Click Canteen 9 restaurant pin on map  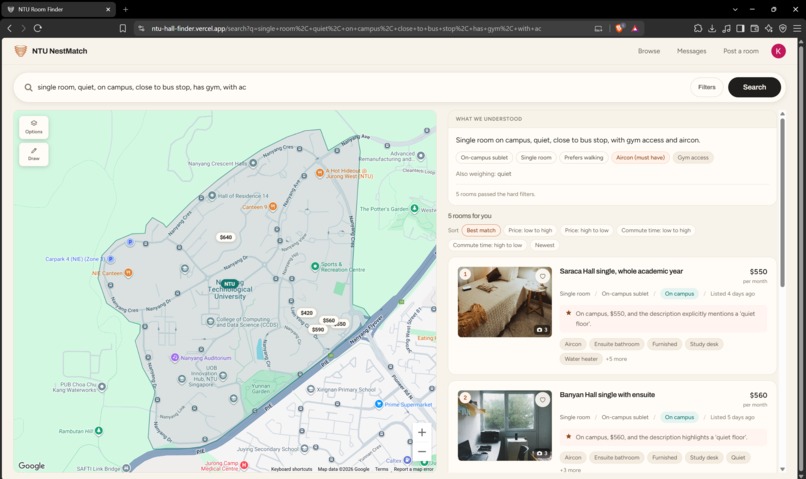[273, 207]
